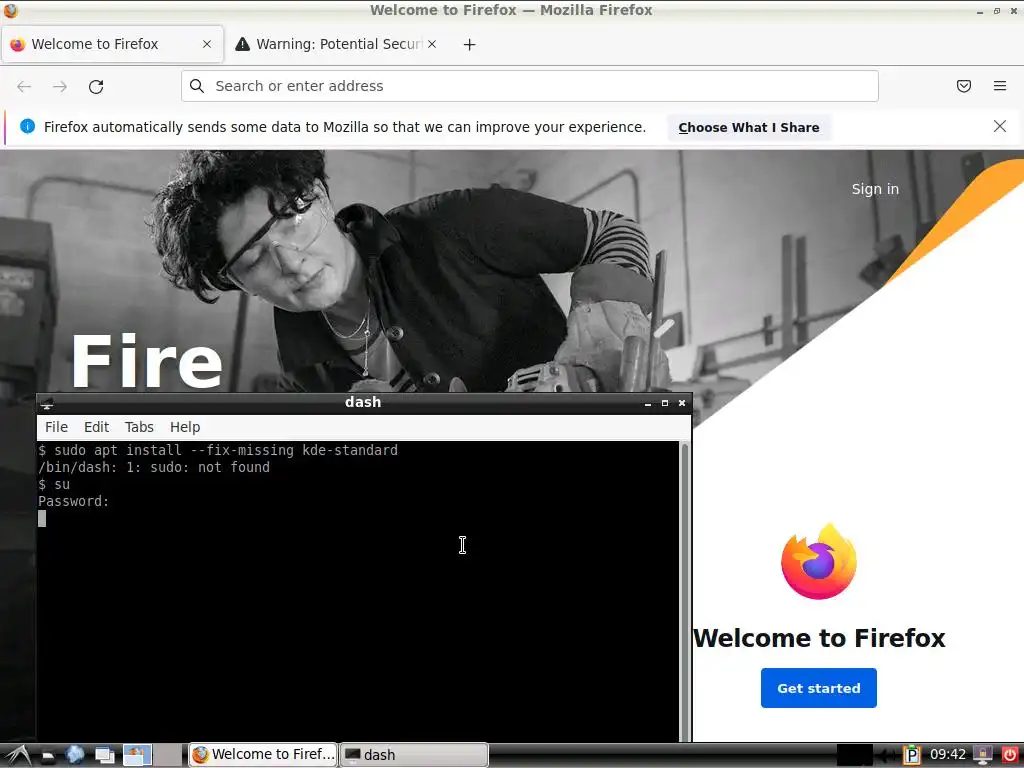Click the volume speaker tray icon

[x=886, y=755]
